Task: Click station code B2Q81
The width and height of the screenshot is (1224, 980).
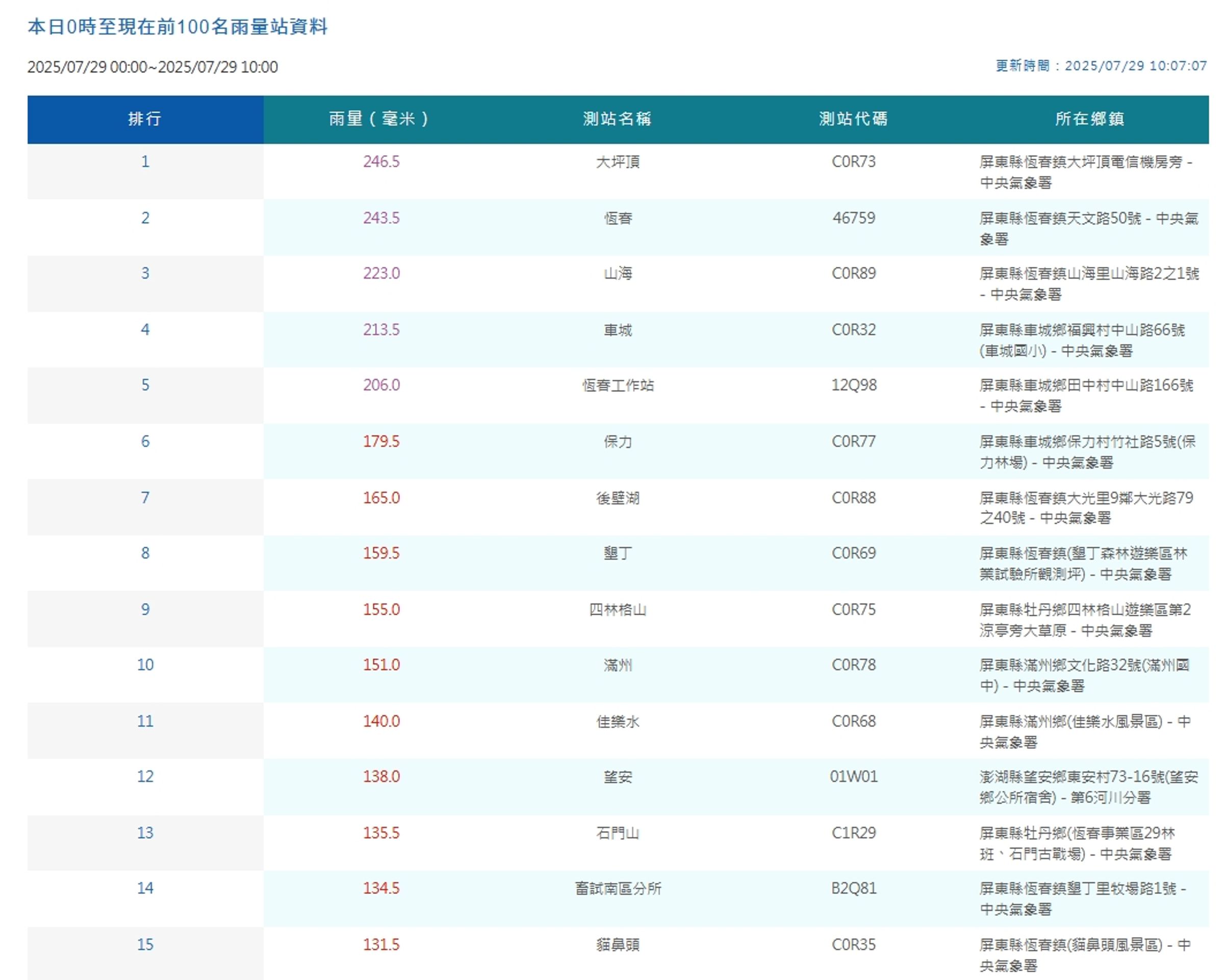Action: point(854,888)
